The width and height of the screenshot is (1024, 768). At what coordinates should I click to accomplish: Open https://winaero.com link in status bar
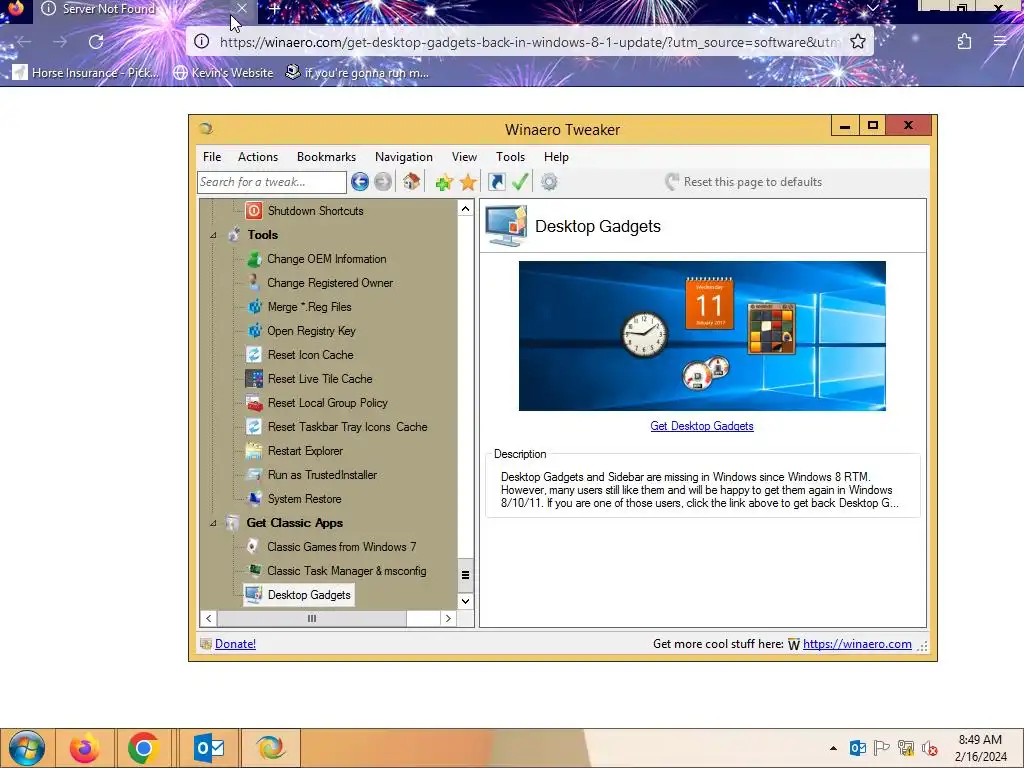(x=857, y=644)
